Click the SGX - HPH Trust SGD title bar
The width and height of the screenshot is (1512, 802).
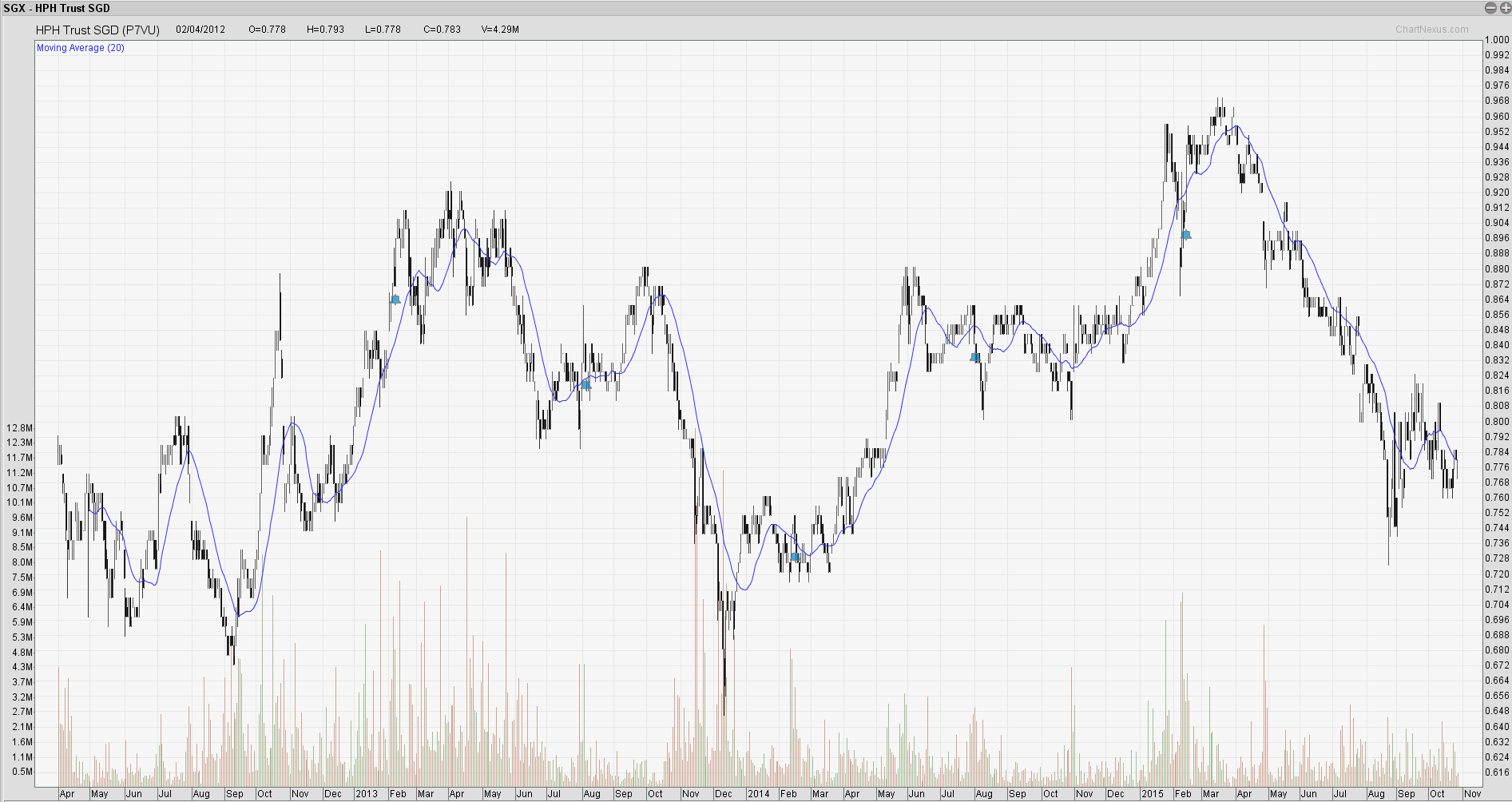tap(57, 8)
